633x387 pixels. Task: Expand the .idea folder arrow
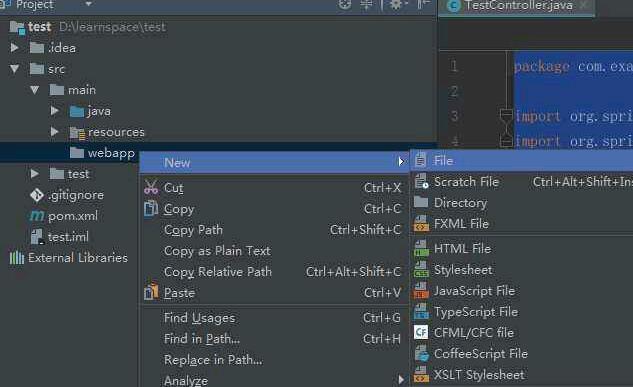[x=15, y=48]
